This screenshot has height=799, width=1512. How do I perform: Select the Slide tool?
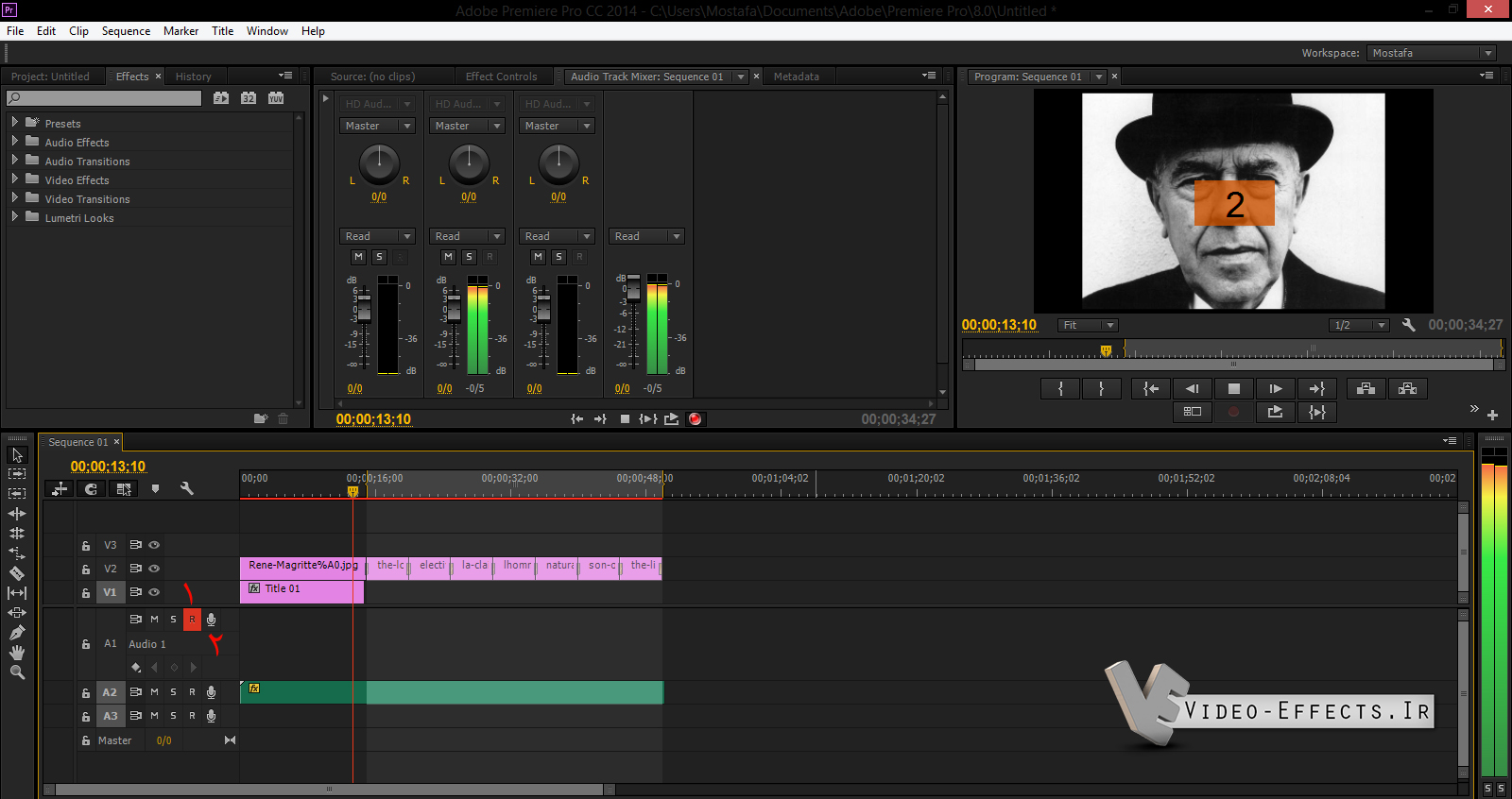coord(17,613)
